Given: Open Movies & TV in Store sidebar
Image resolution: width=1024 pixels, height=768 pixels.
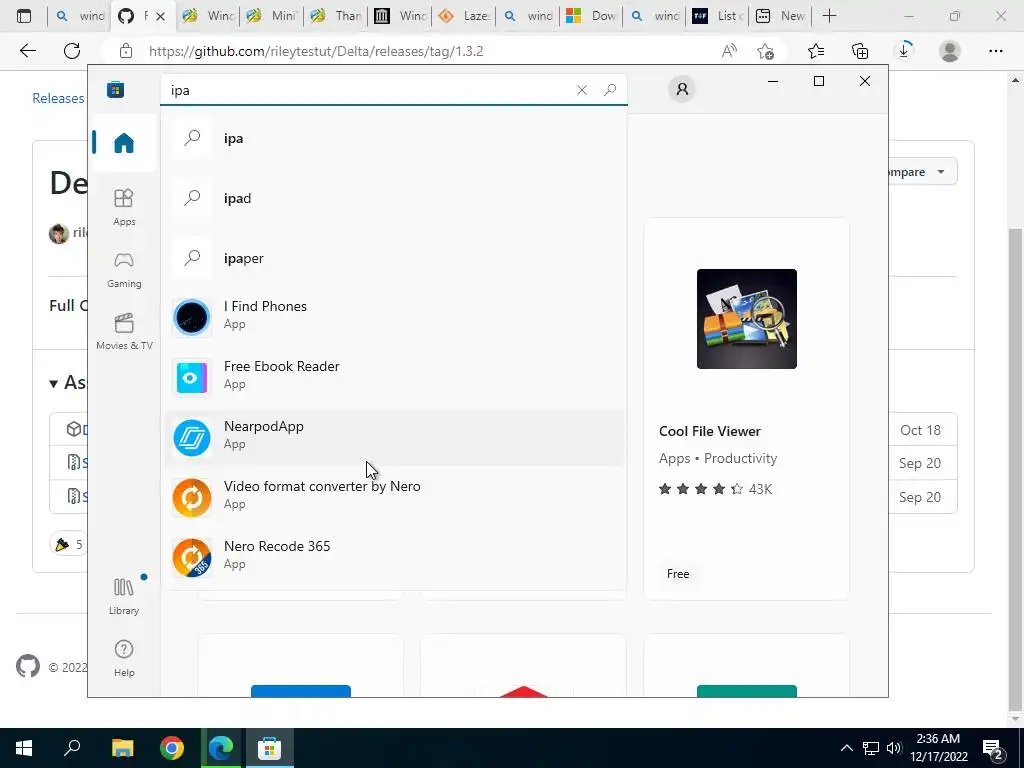Looking at the screenshot, I should click(123, 332).
